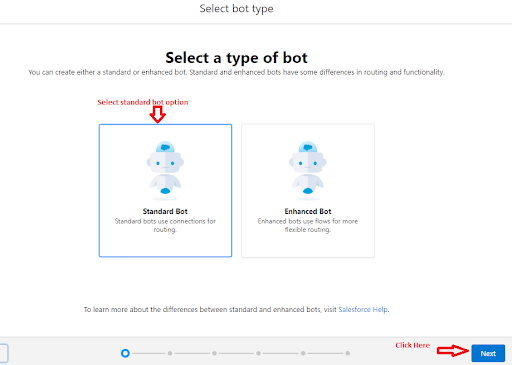Click the partially visible bottom-left button
The image size is (512, 365).
[4, 353]
